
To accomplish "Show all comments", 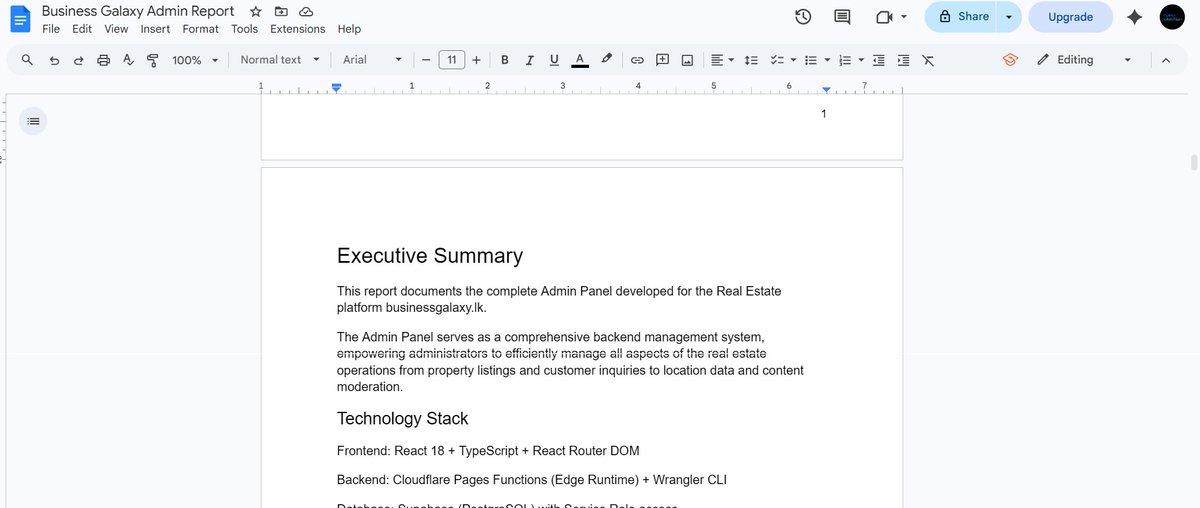I will (x=842, y=17).
